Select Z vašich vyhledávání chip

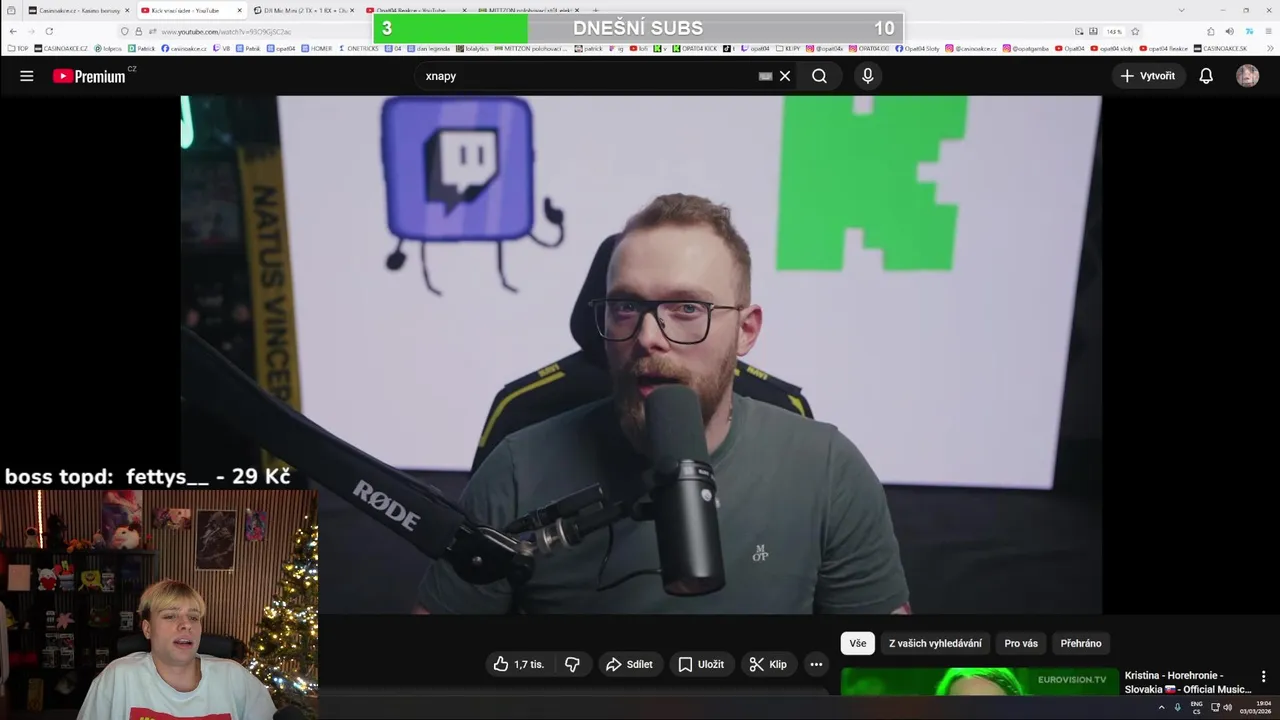(x=935, y=643)
